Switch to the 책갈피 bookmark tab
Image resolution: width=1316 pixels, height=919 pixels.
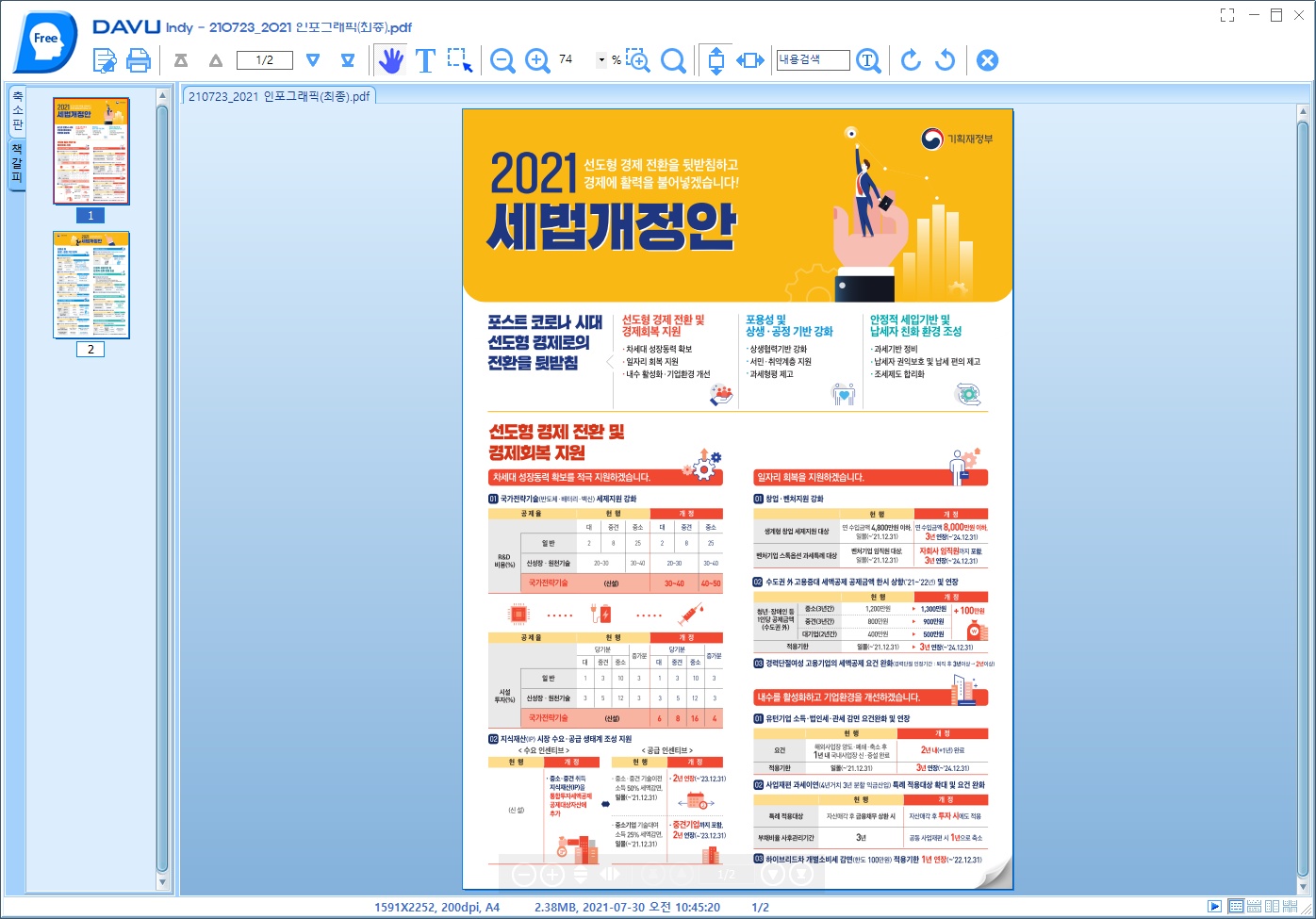coord(17,164)
